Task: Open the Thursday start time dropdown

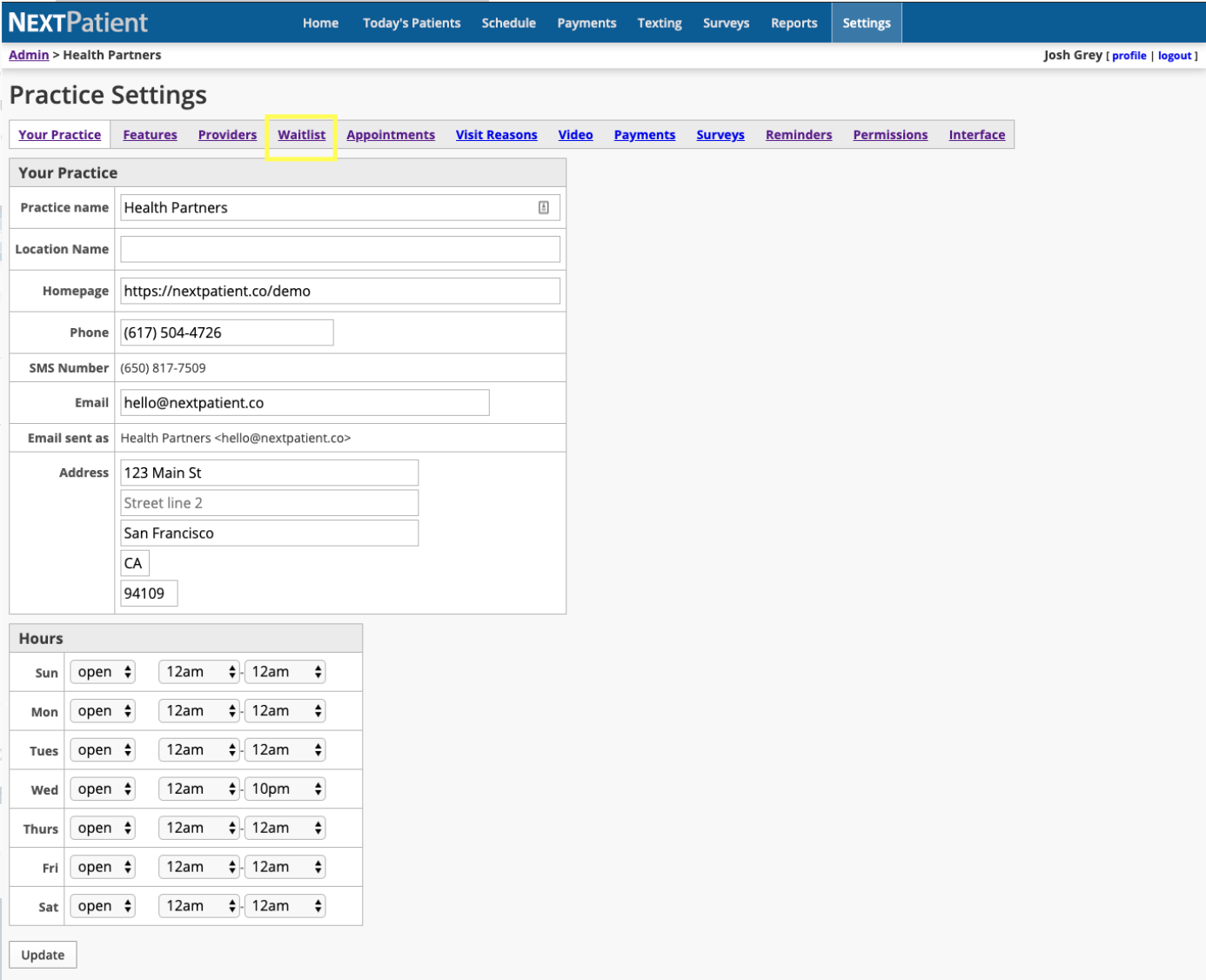Action: 199,829
